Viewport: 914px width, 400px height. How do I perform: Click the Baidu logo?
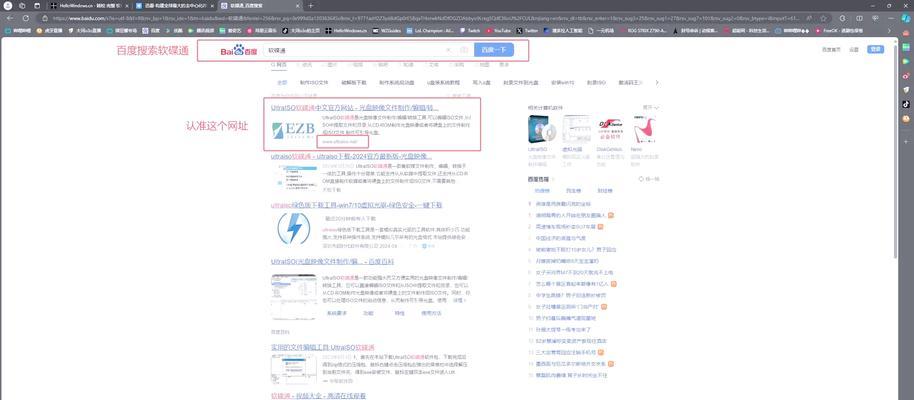pyautogui.click(x=238, y=51)
